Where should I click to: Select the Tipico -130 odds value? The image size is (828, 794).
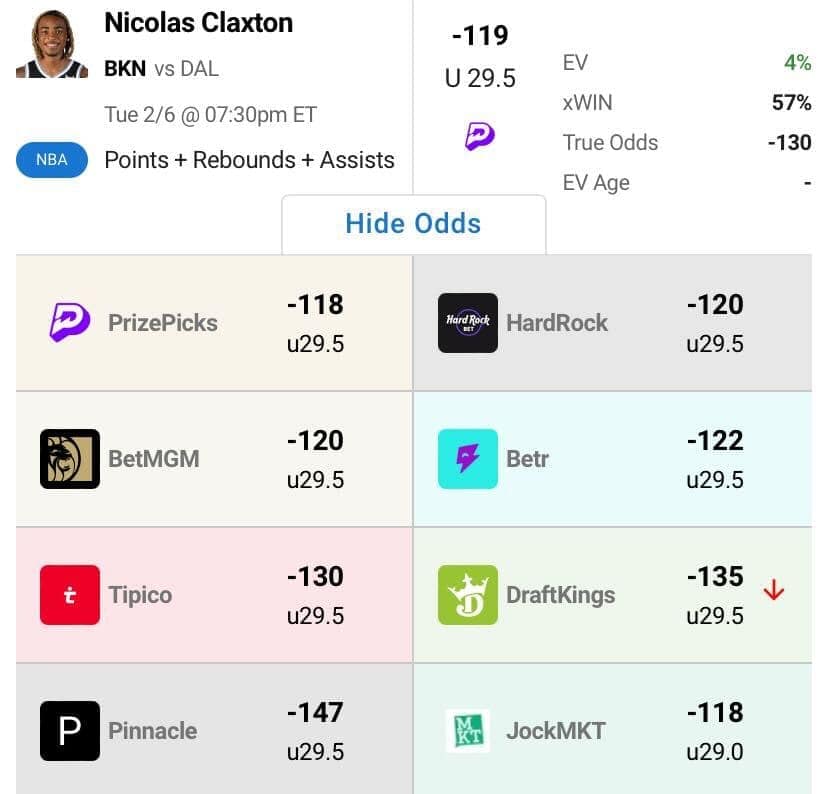pyautogui.click(x=315, y=577)
